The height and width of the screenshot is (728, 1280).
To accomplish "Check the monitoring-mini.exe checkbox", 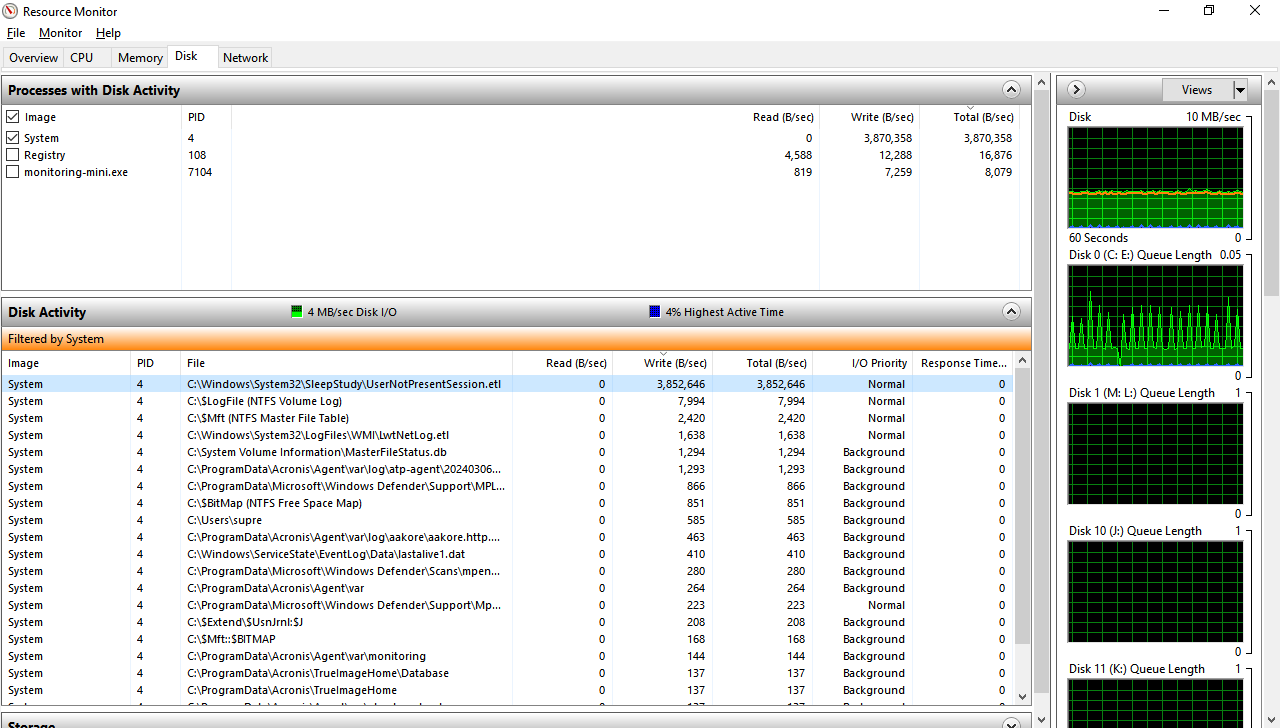I will click(x=13, y=172).
